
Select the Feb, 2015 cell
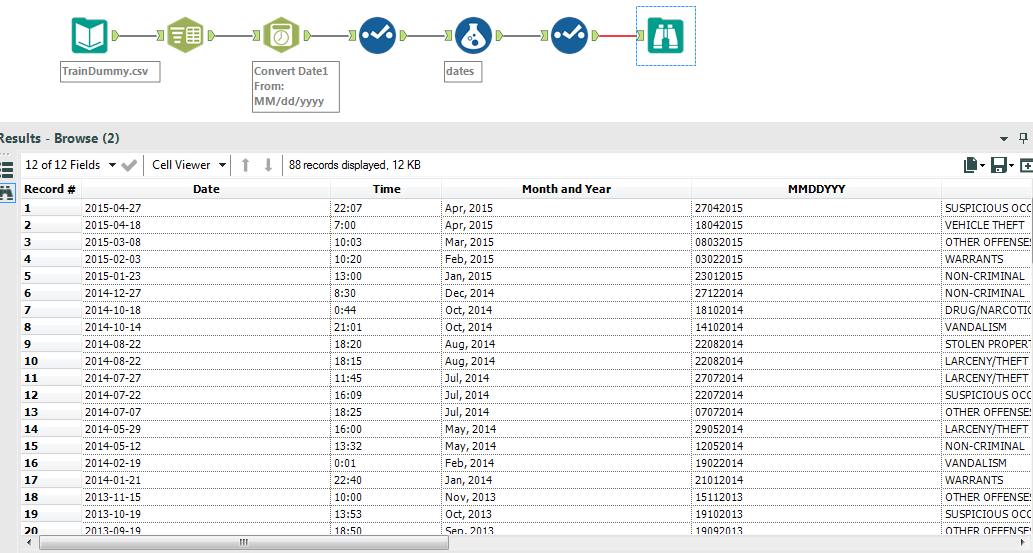tap(567, 260)
